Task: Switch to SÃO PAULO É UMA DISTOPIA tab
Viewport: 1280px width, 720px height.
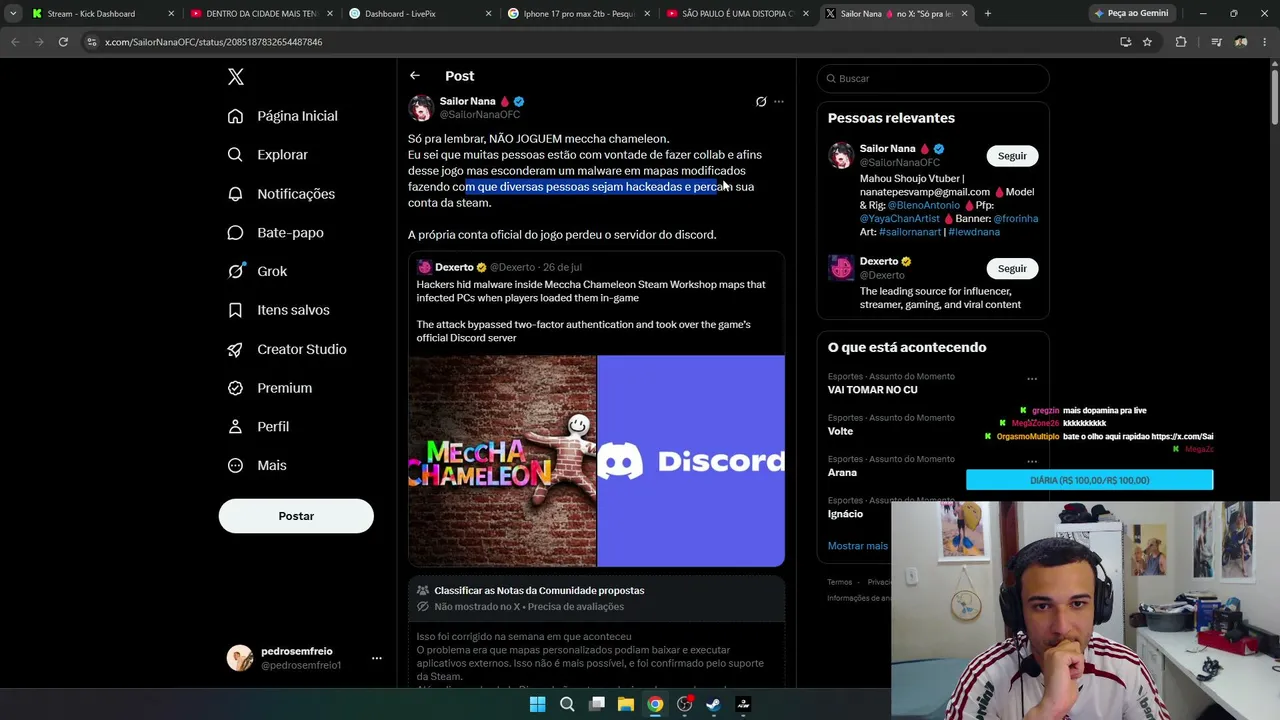Action: 737,14
